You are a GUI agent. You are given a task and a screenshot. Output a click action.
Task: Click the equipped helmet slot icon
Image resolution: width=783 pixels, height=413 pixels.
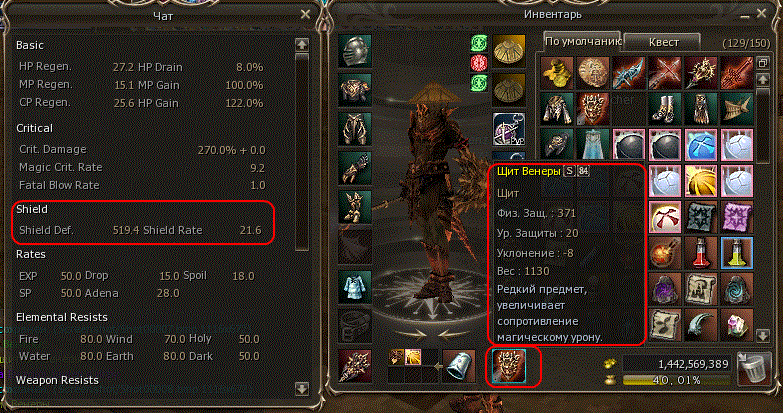(355, 51)
